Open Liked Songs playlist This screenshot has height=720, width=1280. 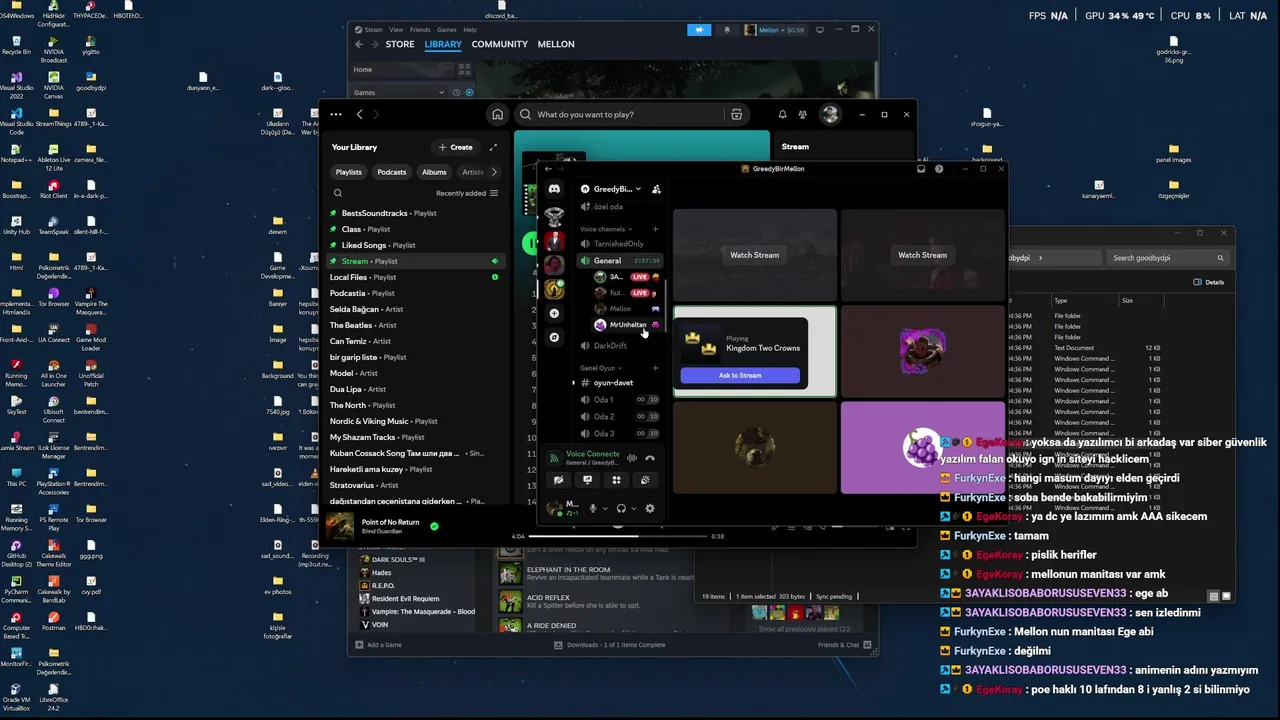pos(415,245)
